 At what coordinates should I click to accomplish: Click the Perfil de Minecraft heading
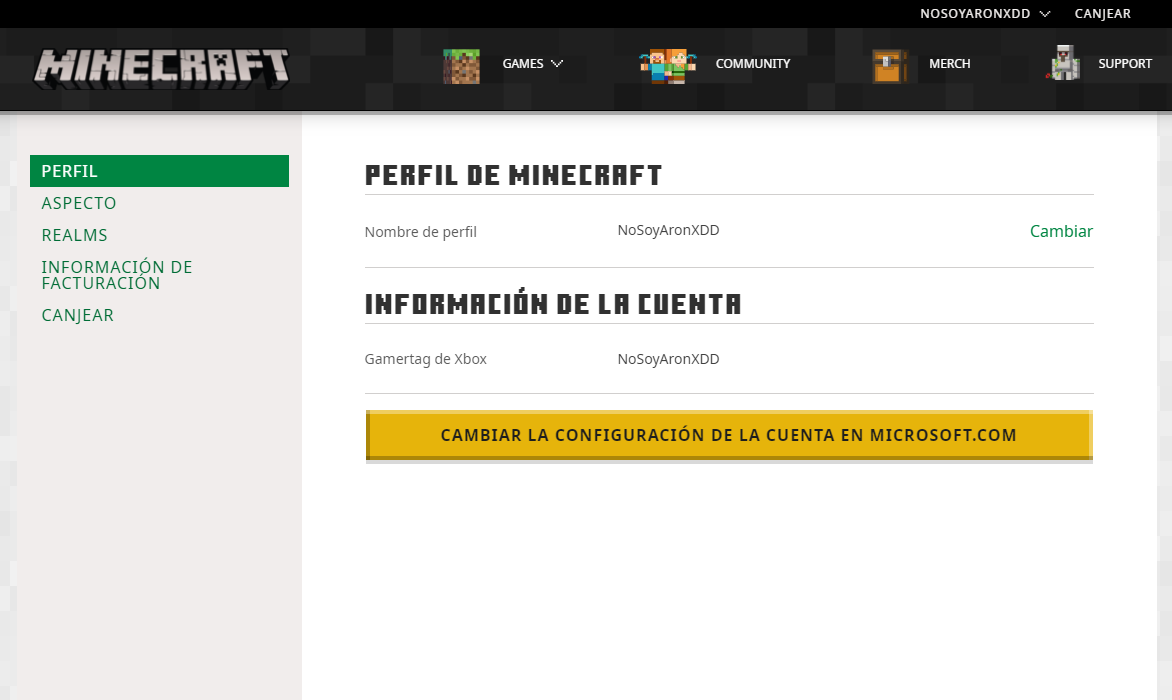coord(513,176)
